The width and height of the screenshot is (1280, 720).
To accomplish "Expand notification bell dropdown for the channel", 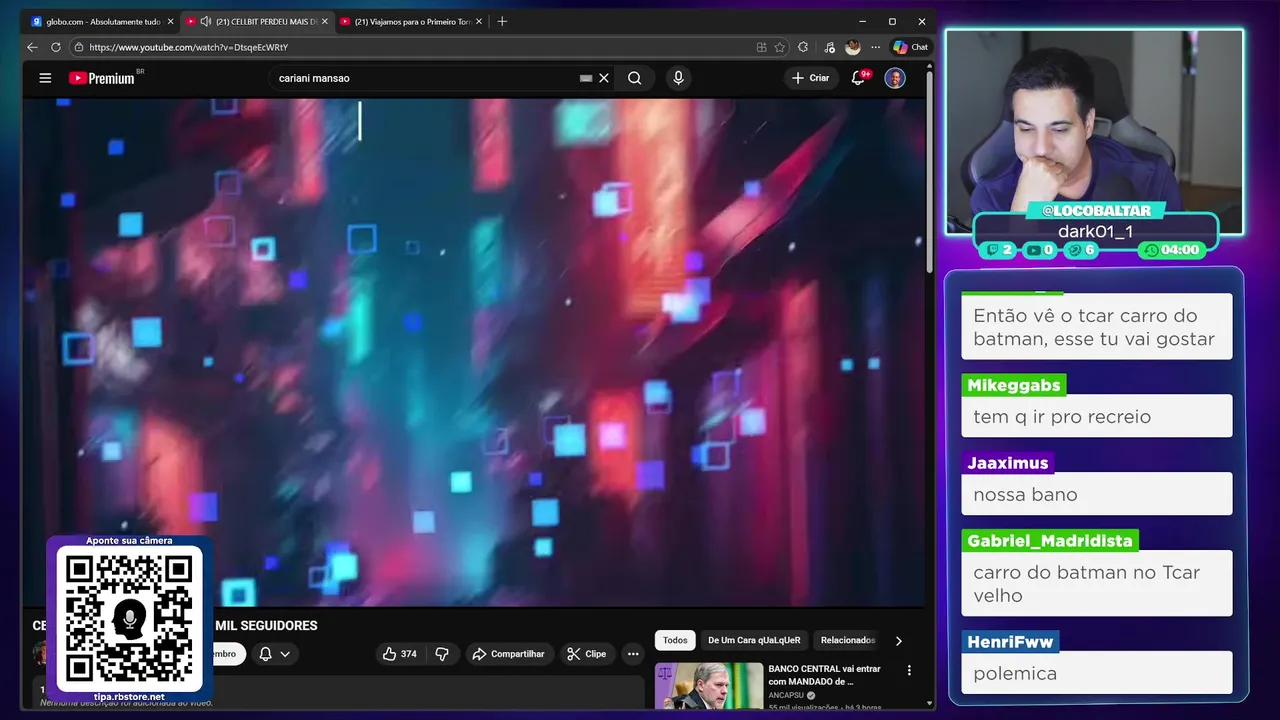I will [x=274, y=654].
